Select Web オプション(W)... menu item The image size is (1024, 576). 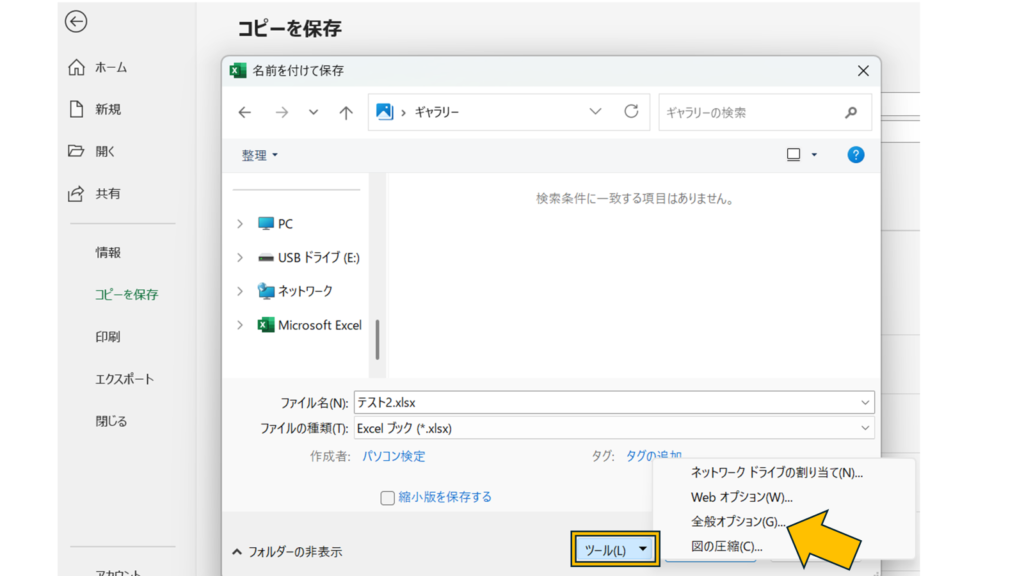(741, 497)
